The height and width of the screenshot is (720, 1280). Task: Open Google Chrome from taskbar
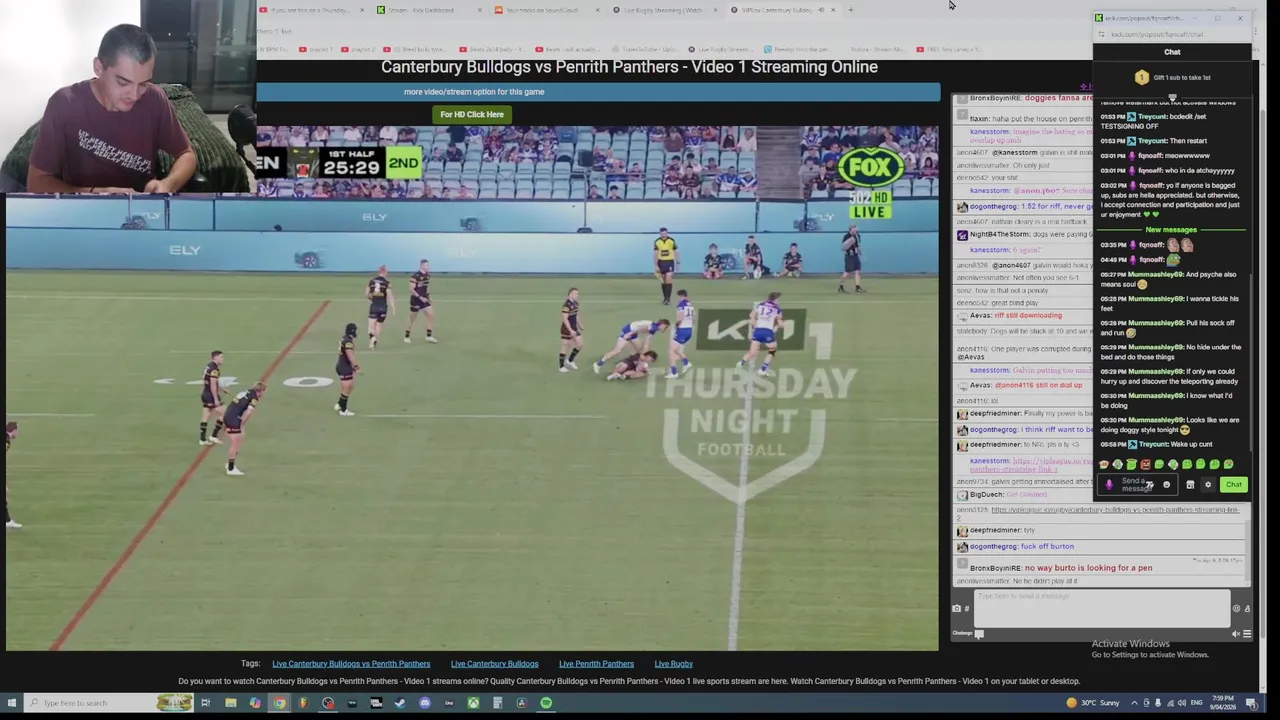tap(279, 703)
